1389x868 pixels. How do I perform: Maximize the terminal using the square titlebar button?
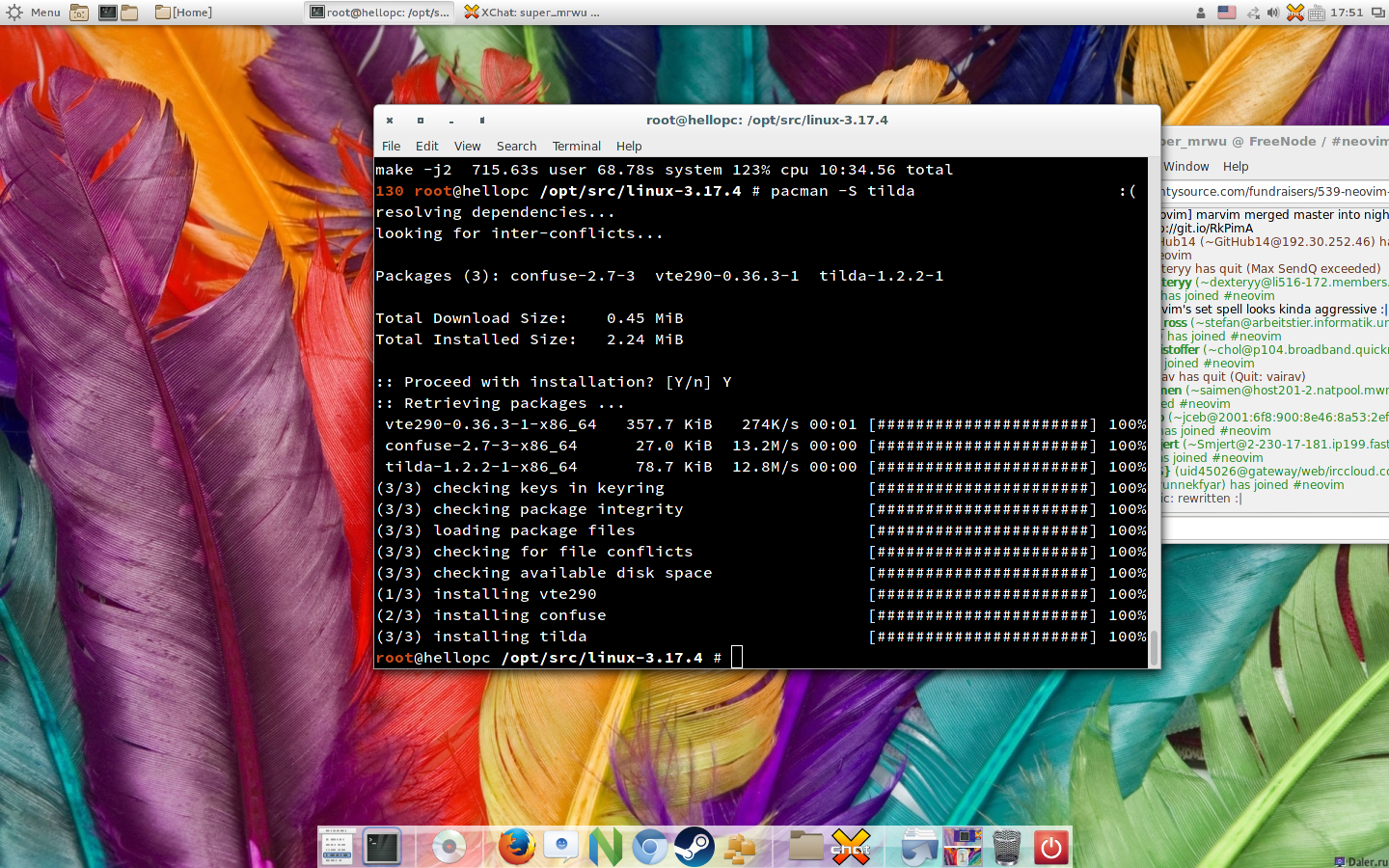tap(421, 121)
